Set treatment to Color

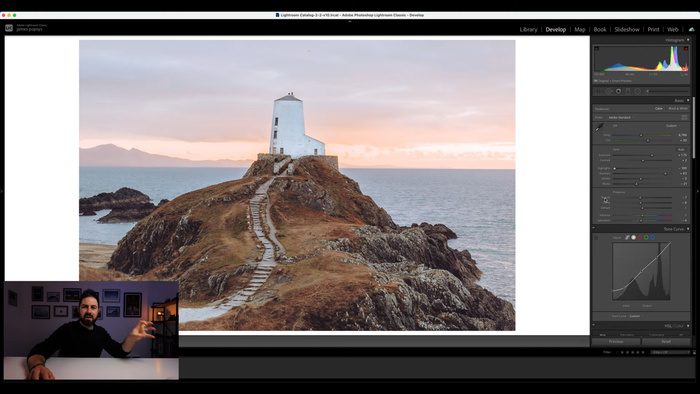coord(658,108)
